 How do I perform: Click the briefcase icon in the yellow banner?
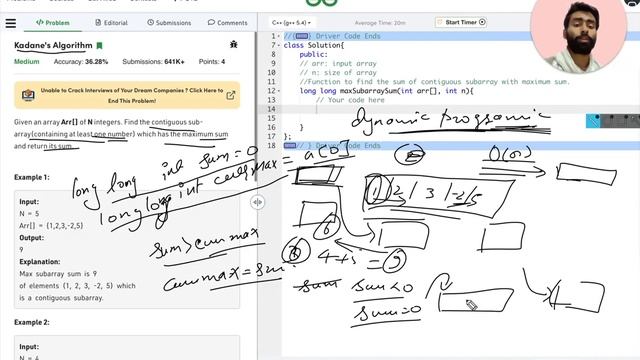pos(28,96)
